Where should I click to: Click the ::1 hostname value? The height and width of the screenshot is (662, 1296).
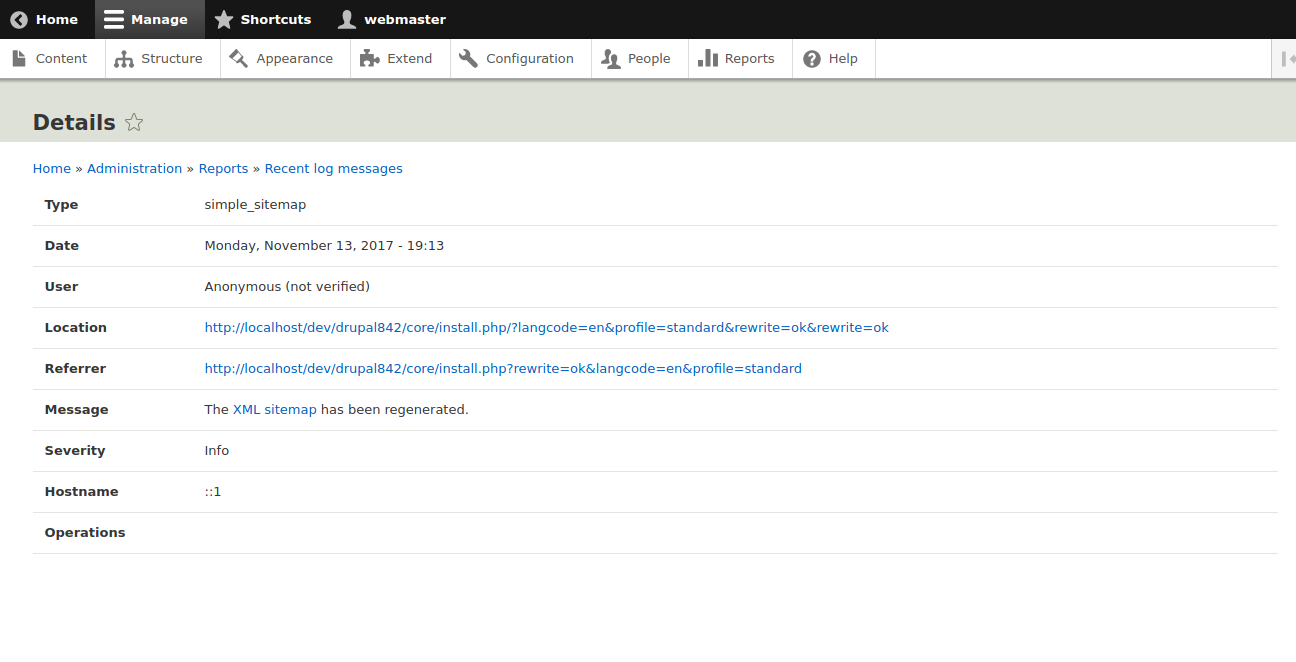213,492
